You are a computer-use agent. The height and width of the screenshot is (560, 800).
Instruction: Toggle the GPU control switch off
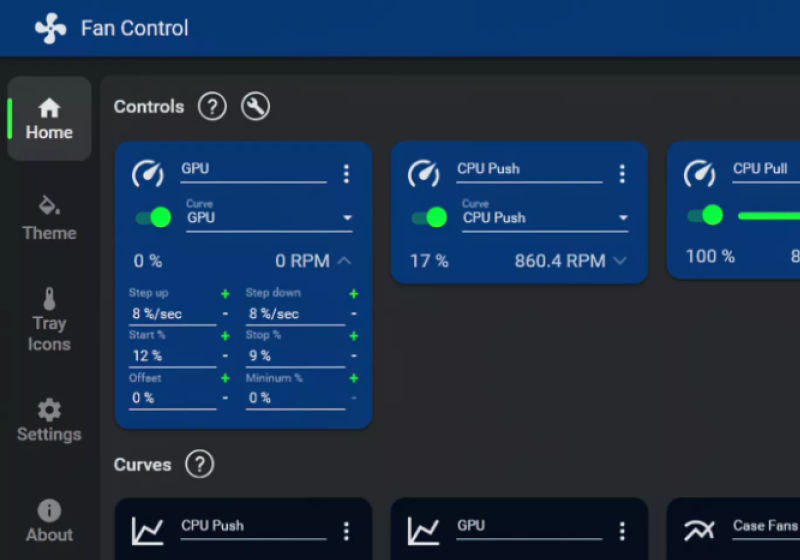click(153, 217)
